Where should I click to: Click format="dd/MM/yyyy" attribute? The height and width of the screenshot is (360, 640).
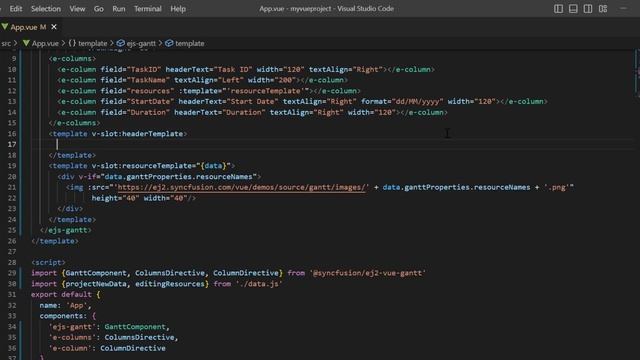(402, 102)
